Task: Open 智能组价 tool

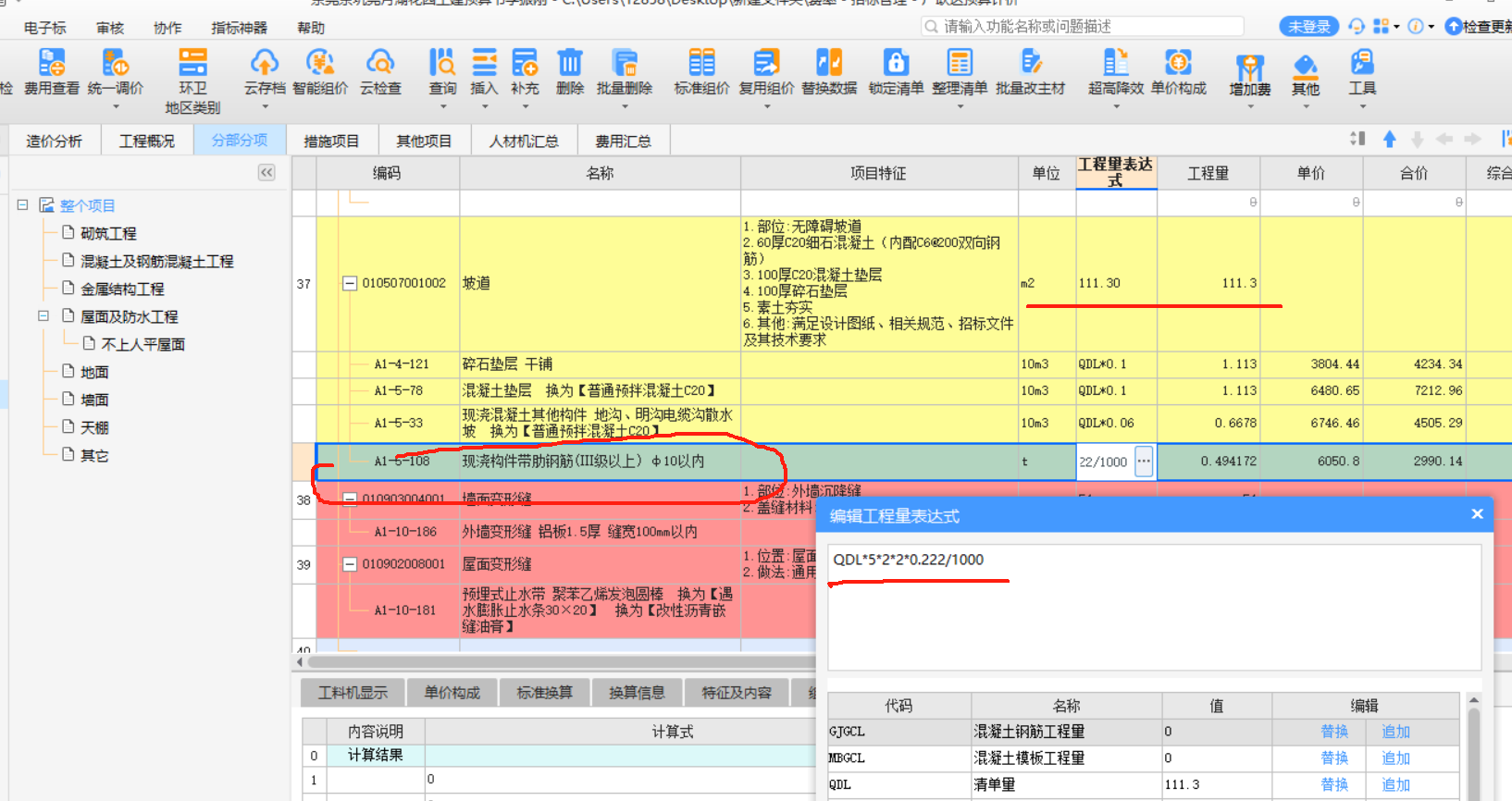Action: 320,72
